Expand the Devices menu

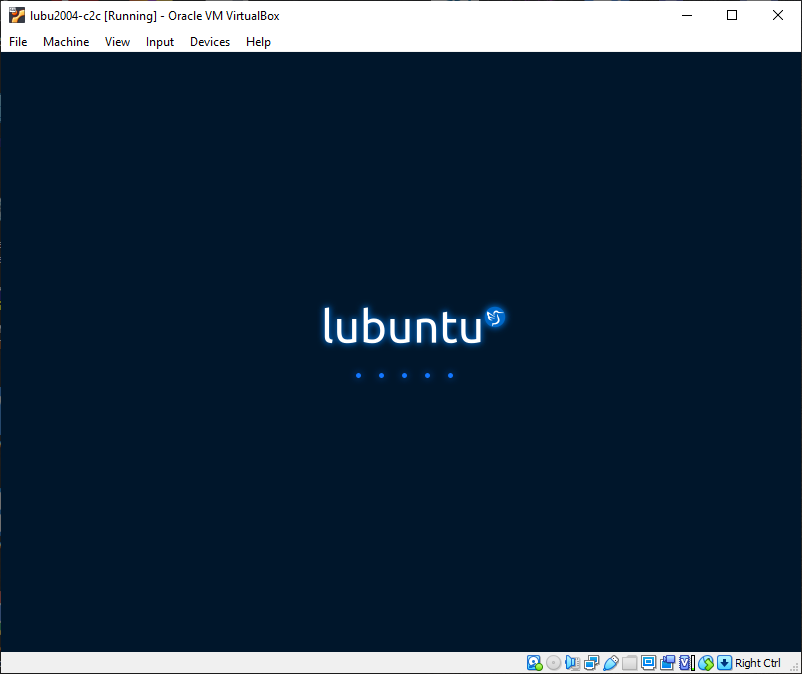tap(209, 42)
